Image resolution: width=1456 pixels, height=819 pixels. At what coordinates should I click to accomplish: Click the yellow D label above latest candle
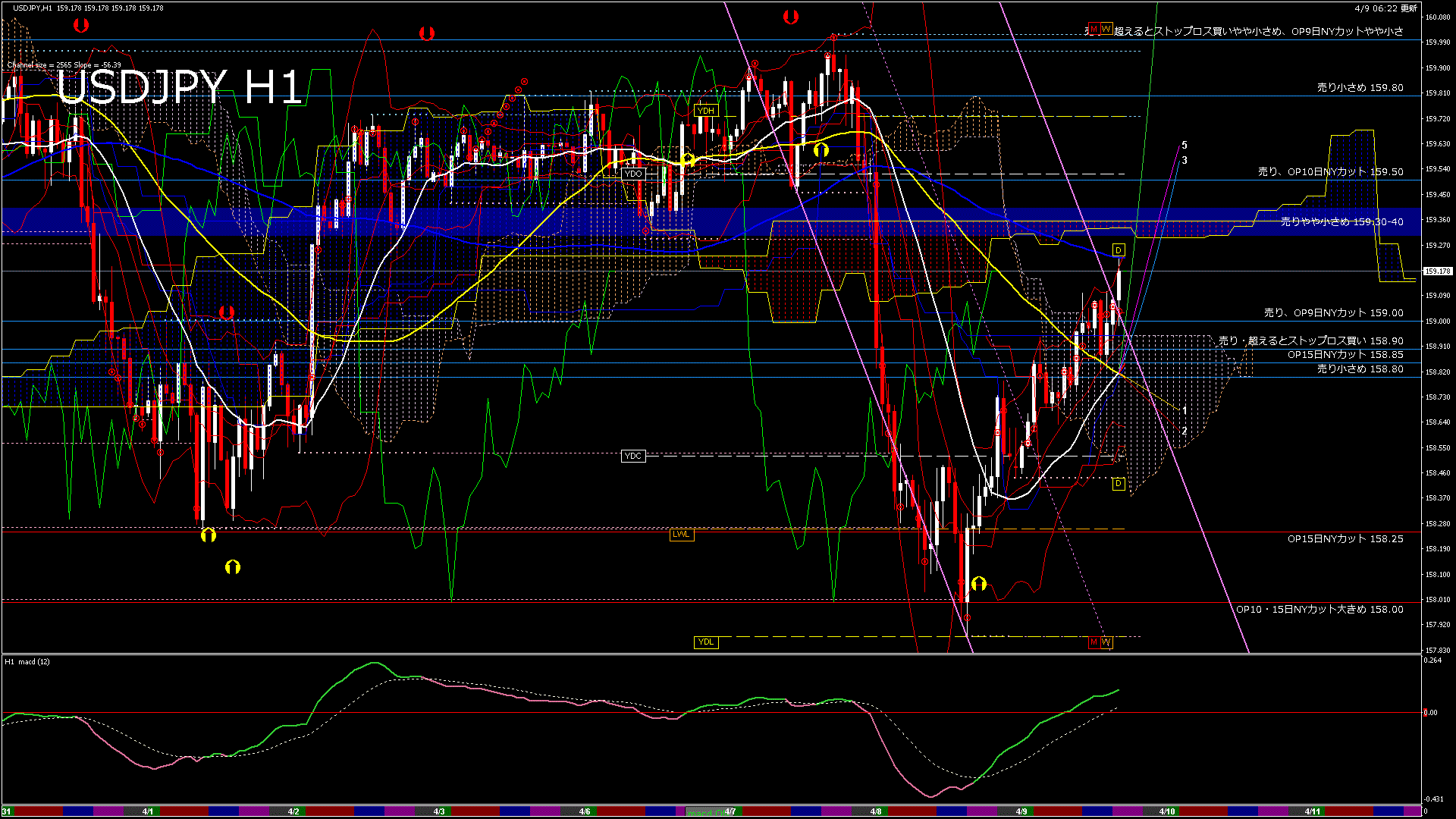coord(1119,250)
